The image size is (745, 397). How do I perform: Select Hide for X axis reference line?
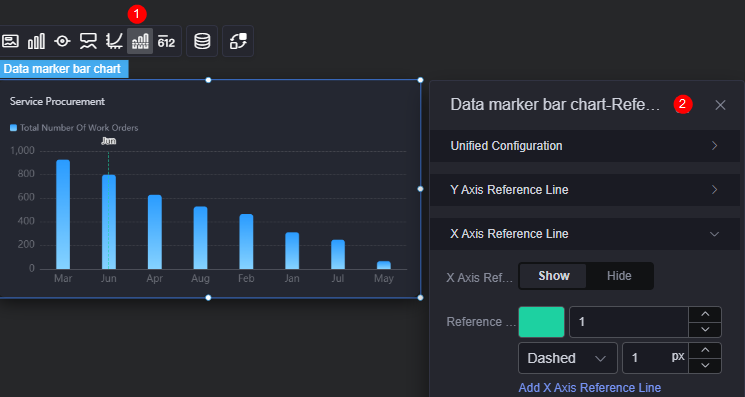(x=619, y=276)
